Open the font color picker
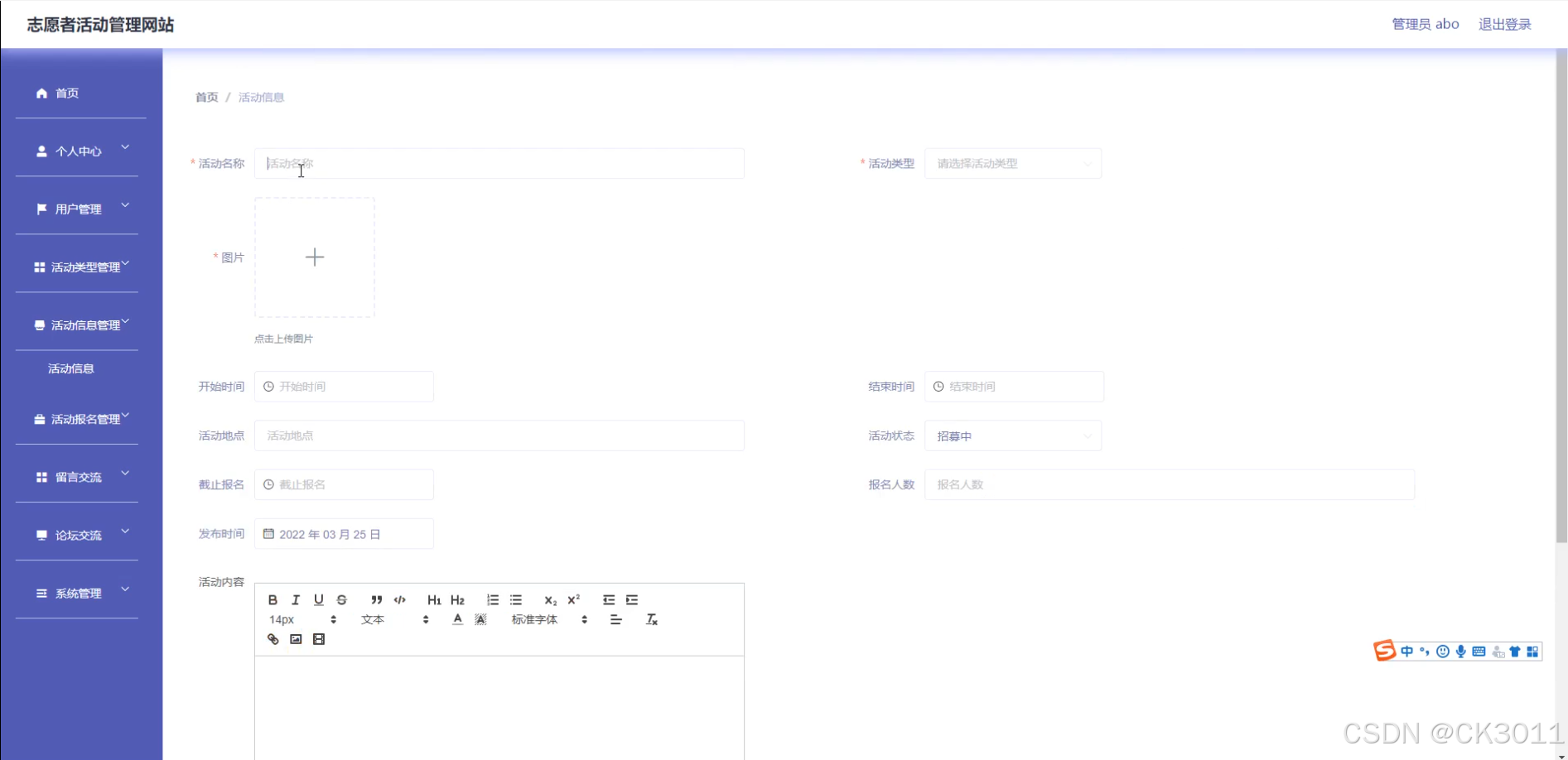 coord(457,620)
